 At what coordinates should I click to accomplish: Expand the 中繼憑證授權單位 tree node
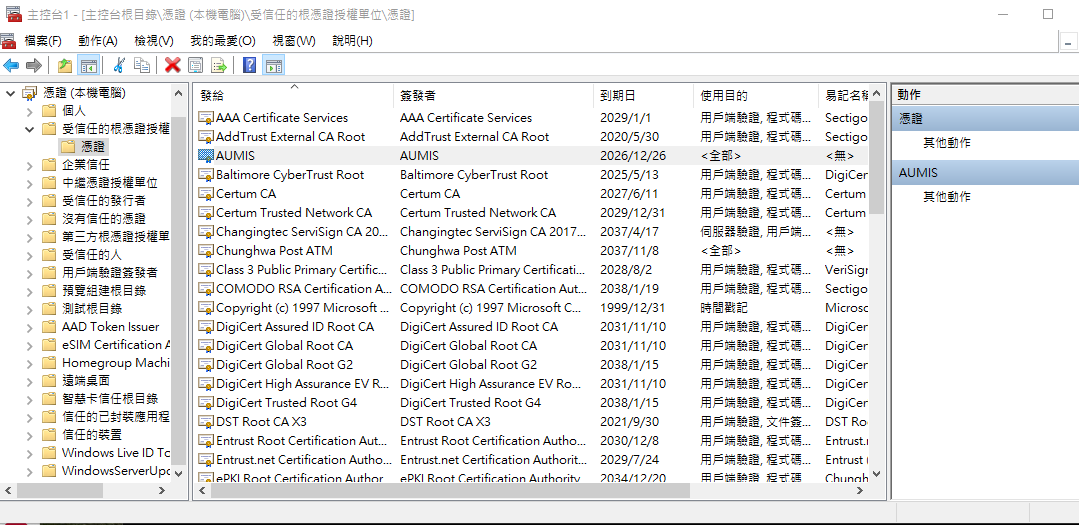coord(29,183)
